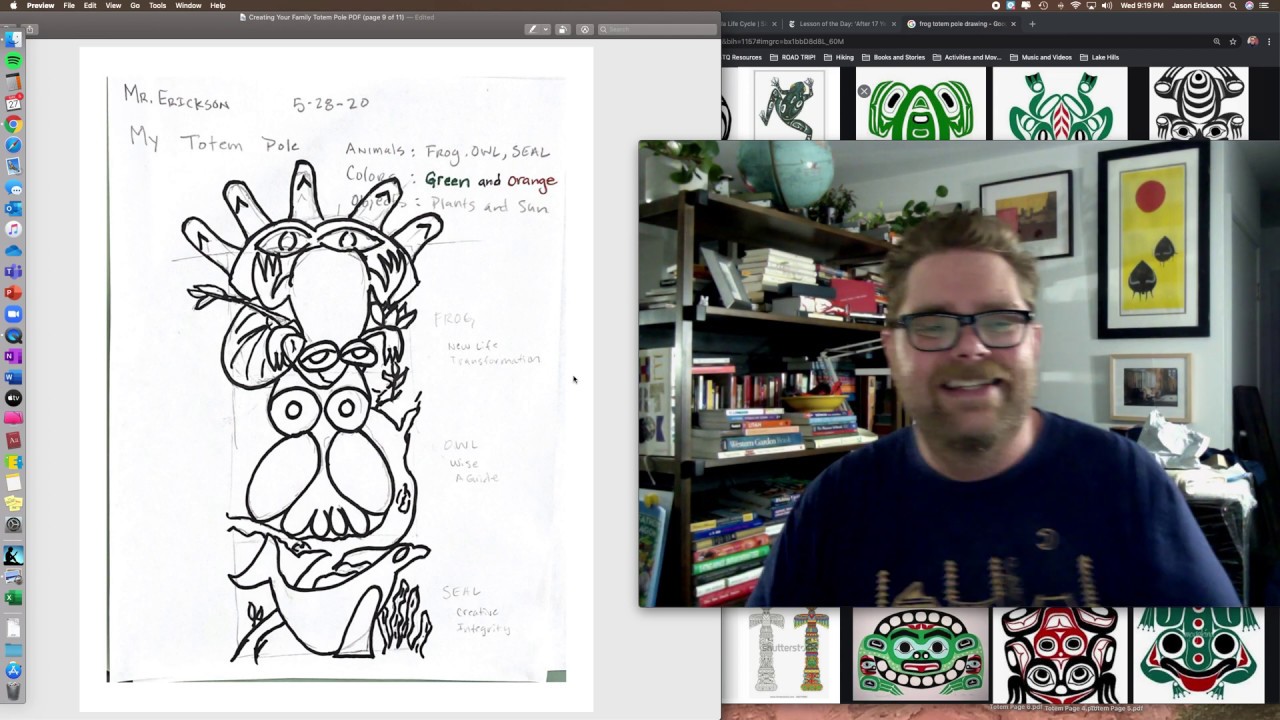The height and width of the screenshot is (720, 1280).
Task: Open Calendar icon in the dock
Action: coord(13,103)
